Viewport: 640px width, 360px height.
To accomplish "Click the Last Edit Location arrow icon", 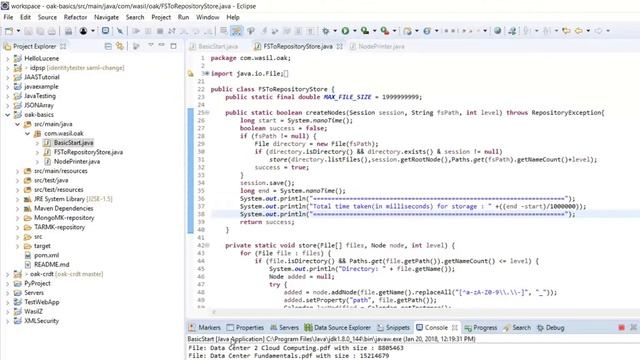I will pos(566,31).
